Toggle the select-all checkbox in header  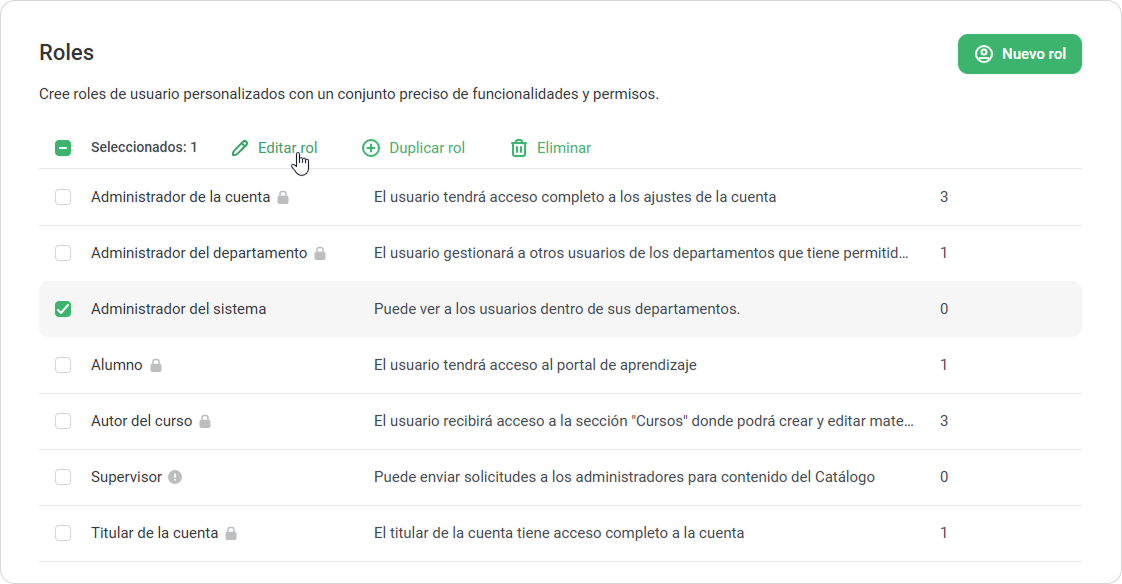[63, 148]
